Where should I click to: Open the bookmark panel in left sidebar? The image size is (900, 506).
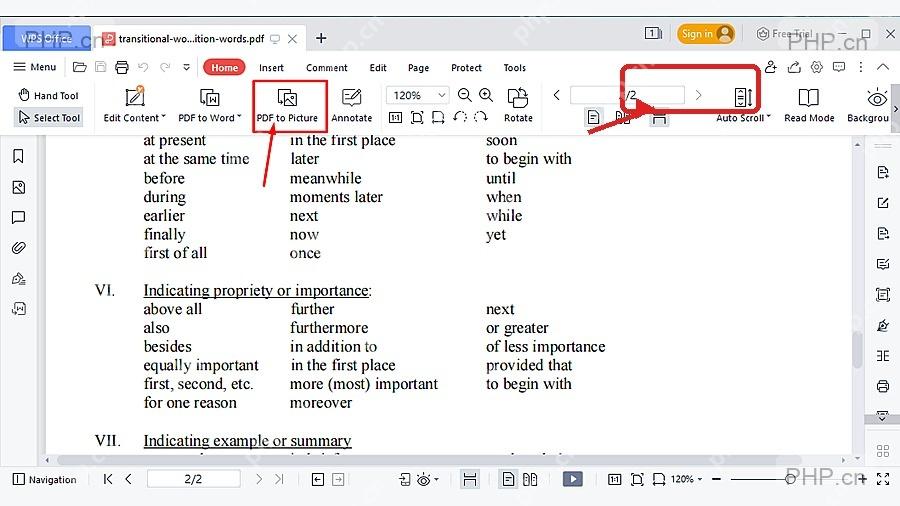18,156
